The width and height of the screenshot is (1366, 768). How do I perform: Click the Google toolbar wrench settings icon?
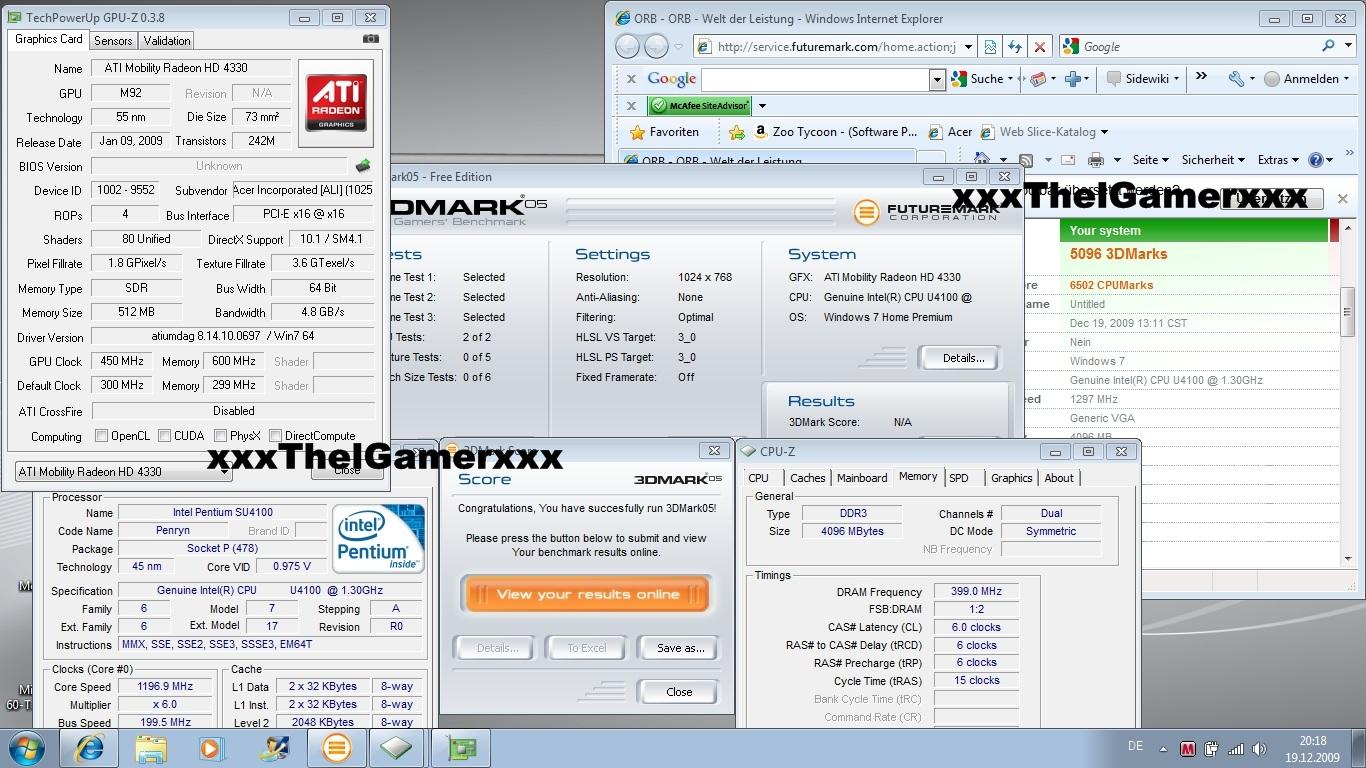coord(1236,79)
